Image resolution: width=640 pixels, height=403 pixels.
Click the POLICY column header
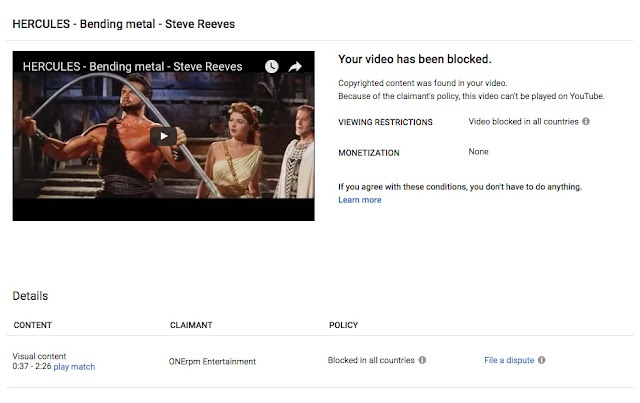click(x=344, y=325)
